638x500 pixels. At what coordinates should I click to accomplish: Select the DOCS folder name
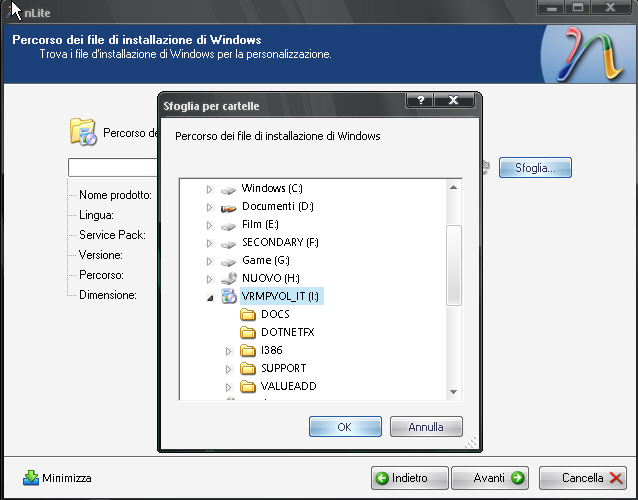click(x=275, y=314)
